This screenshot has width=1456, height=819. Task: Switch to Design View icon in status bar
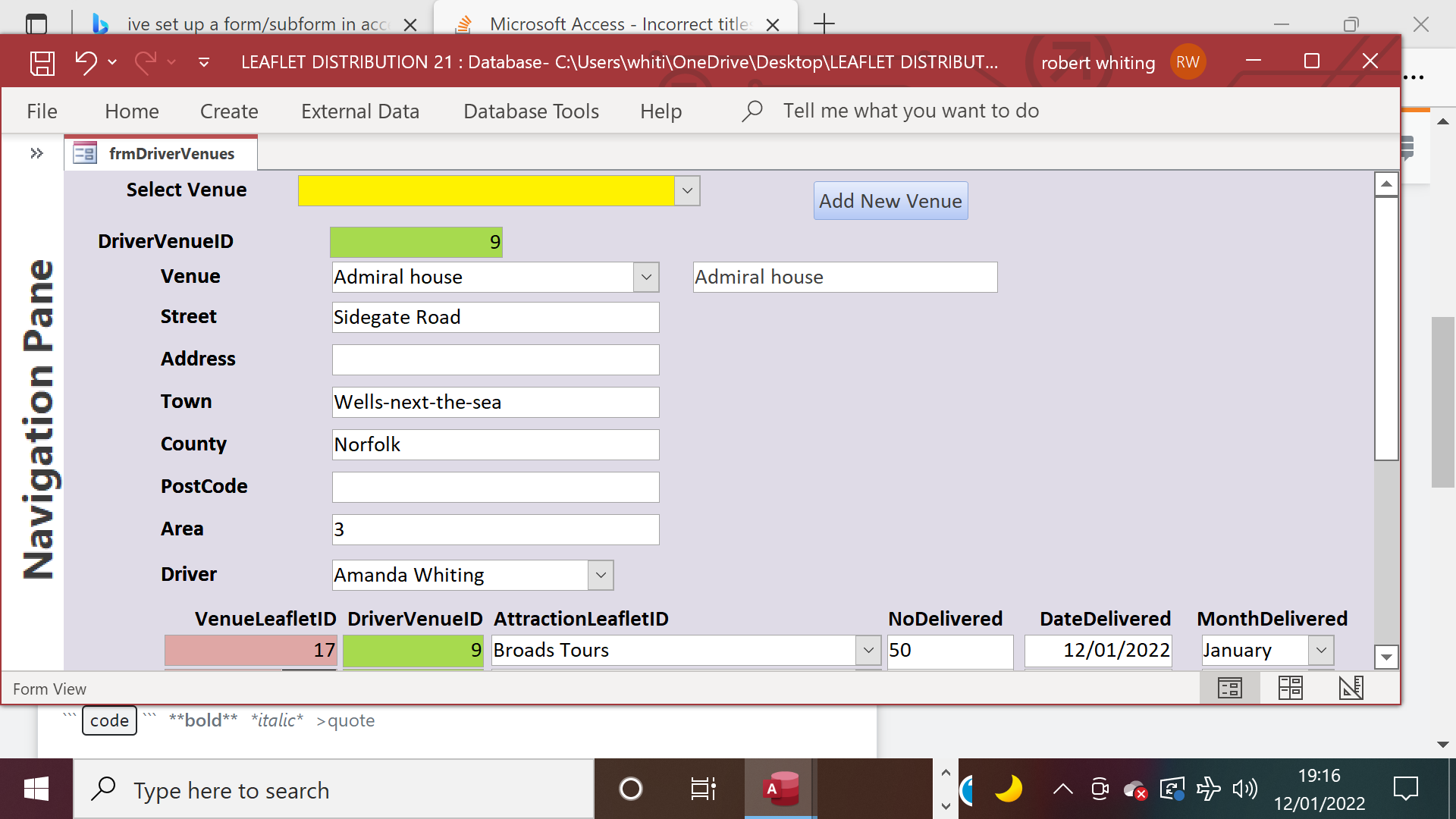point(1351,688)
